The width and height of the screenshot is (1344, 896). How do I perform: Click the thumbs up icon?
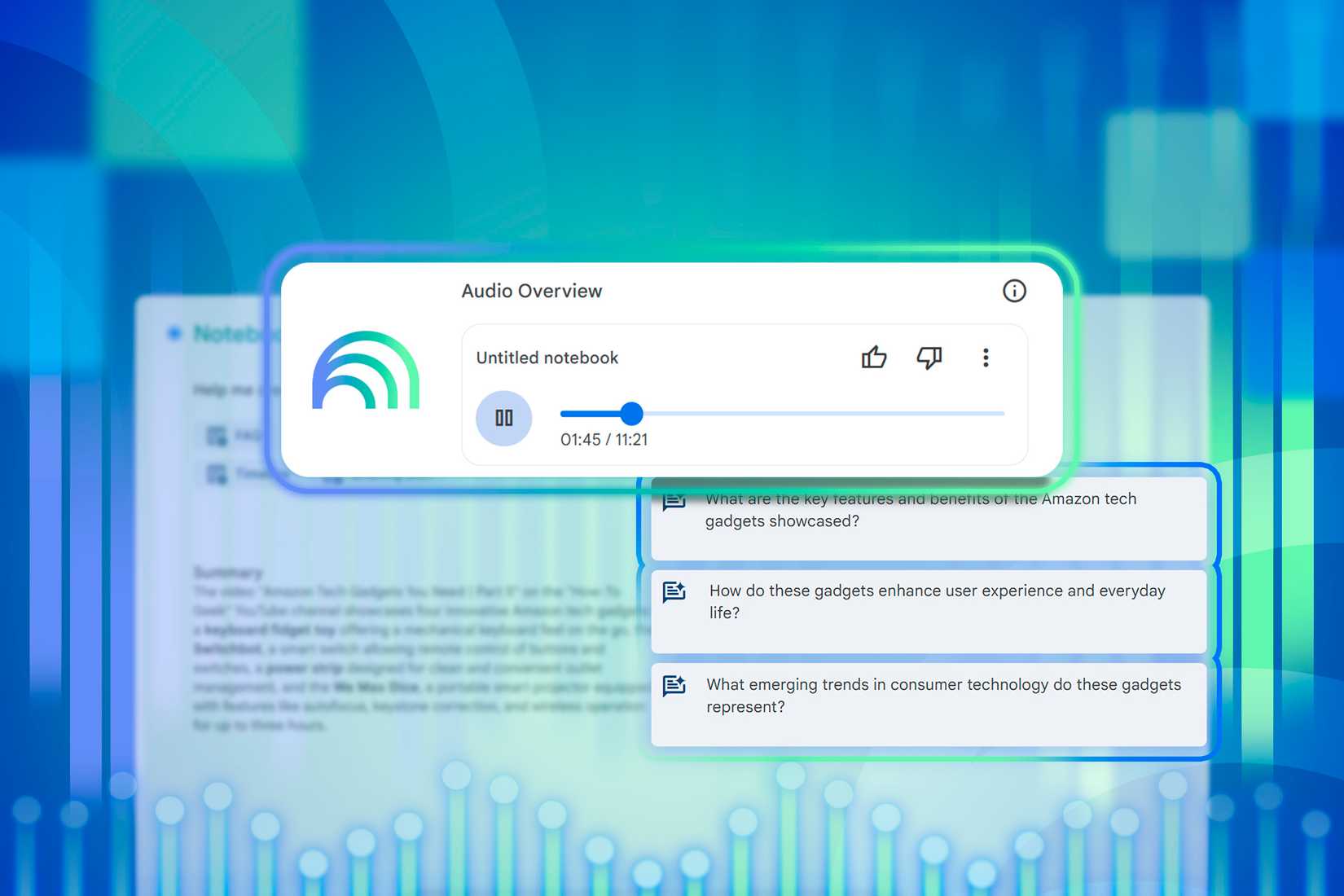874,357
